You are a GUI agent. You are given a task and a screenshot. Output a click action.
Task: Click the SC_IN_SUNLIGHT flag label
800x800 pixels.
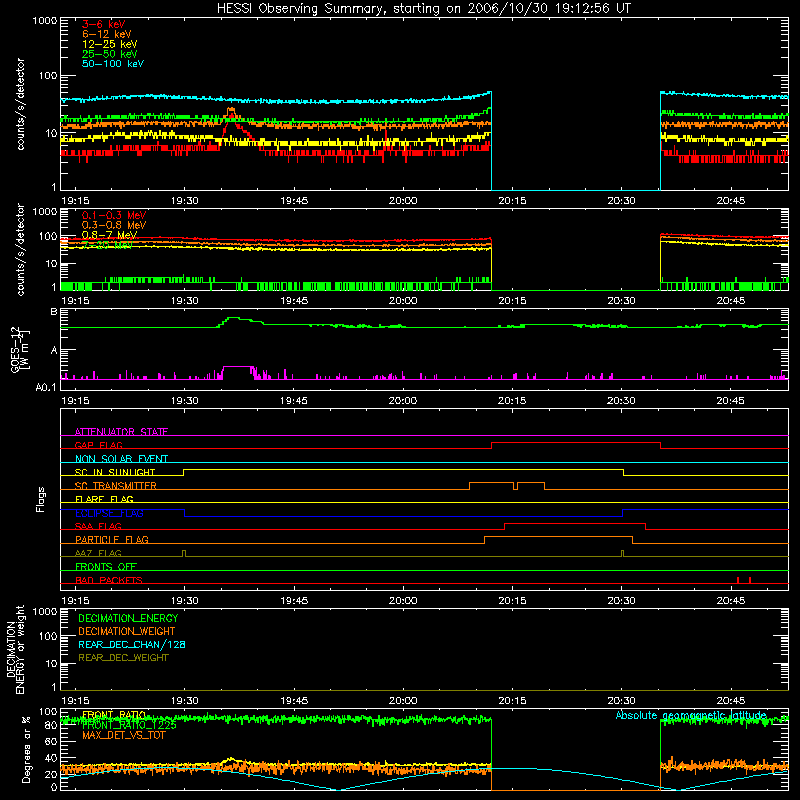coord(115,472)
